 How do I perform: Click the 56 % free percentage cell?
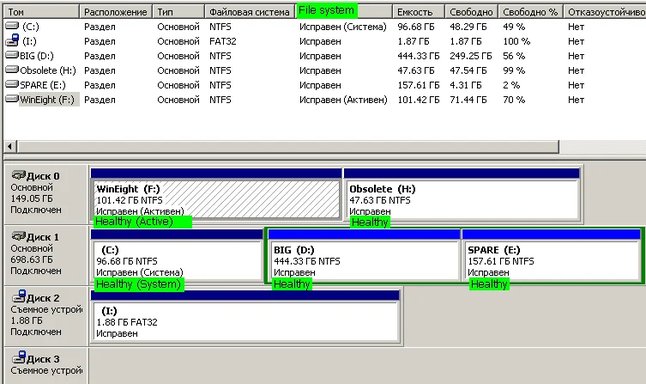coord(514,56)
